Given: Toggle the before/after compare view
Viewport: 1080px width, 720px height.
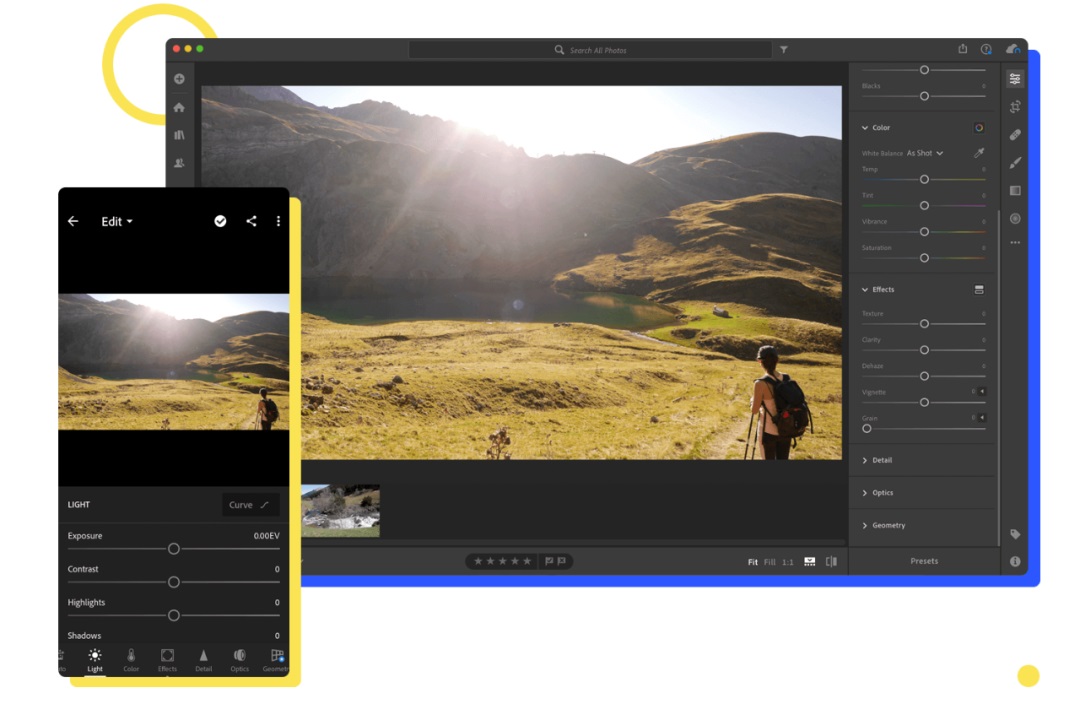Looking at the screenshot, I should [831, 562].
